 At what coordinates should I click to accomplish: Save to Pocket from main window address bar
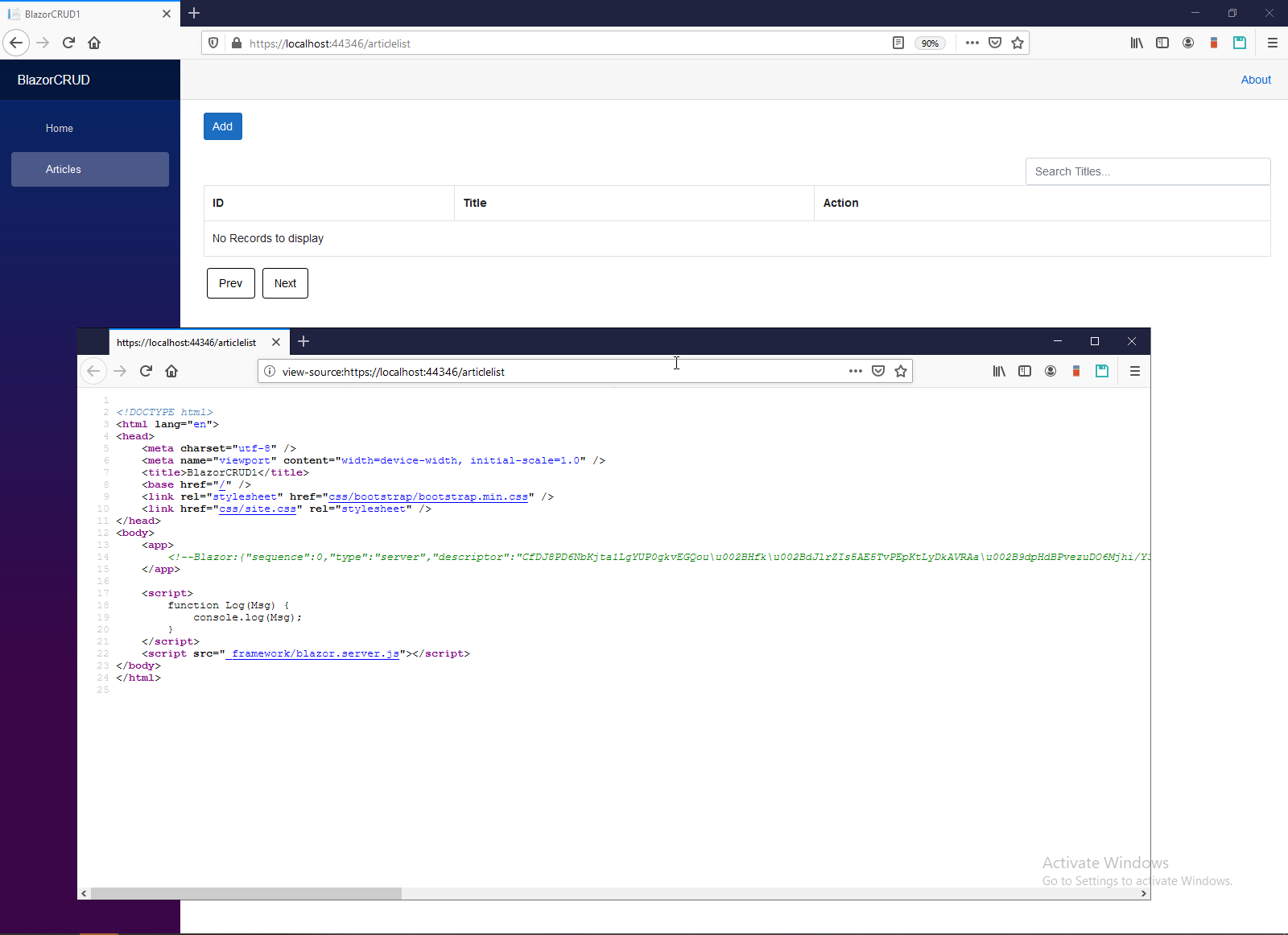(x=995, y=43)
